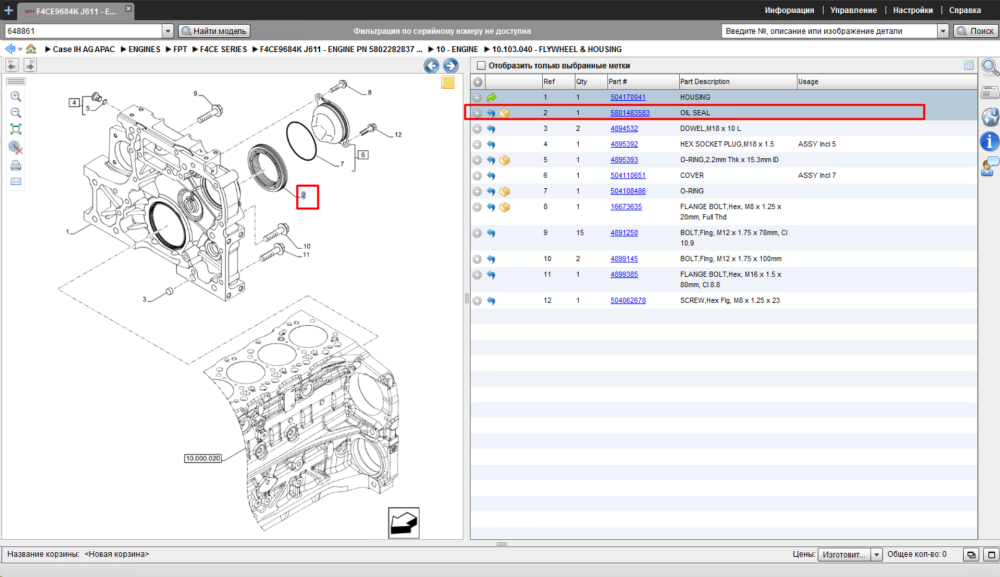
Task: Collapse diagram panel with left arrow button
Action: 12,64
